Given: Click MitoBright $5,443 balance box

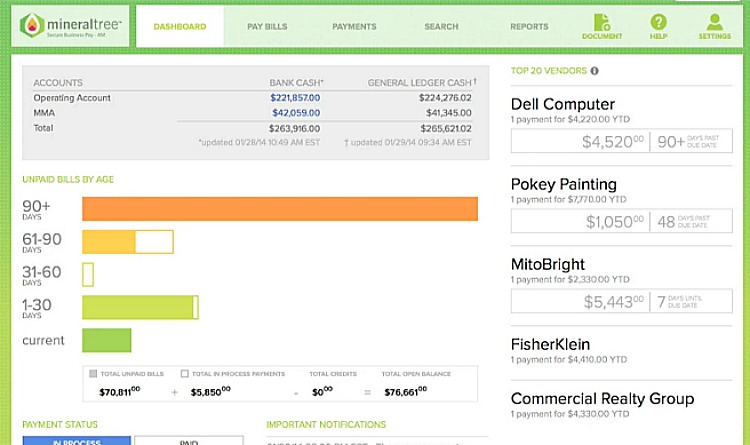Looking at the screenshot, I should point(621,301).
